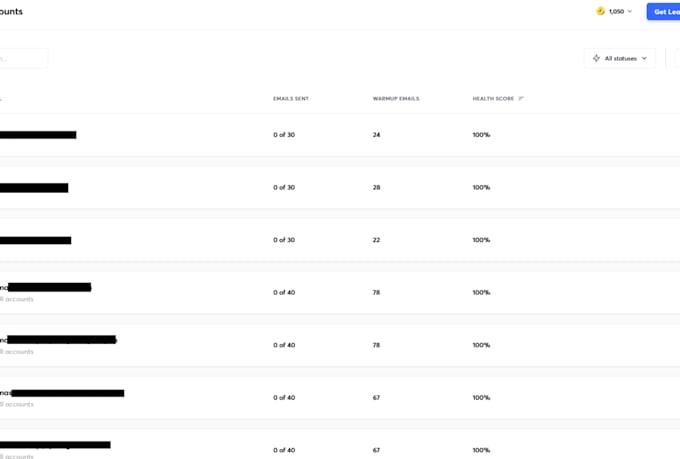The image size is (680, 459).
Task: Click the warmup emails value 24
Action: (x=376, y=135)
